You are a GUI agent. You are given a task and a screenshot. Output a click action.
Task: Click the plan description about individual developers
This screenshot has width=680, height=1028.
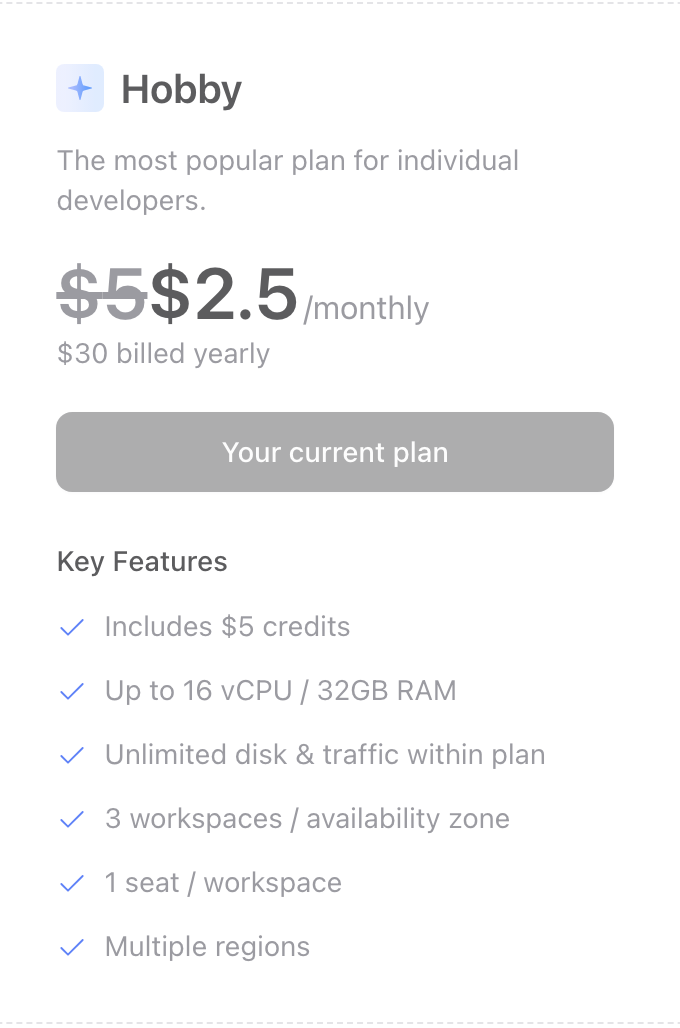(x=288, y=180)
